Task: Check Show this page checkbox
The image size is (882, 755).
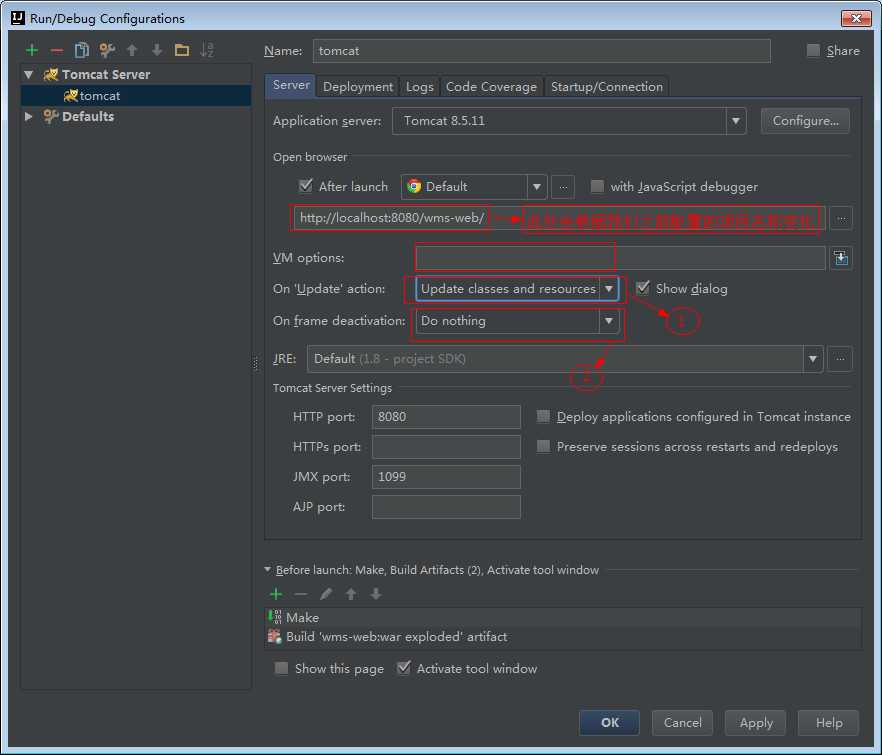Action: coord(281,668)
